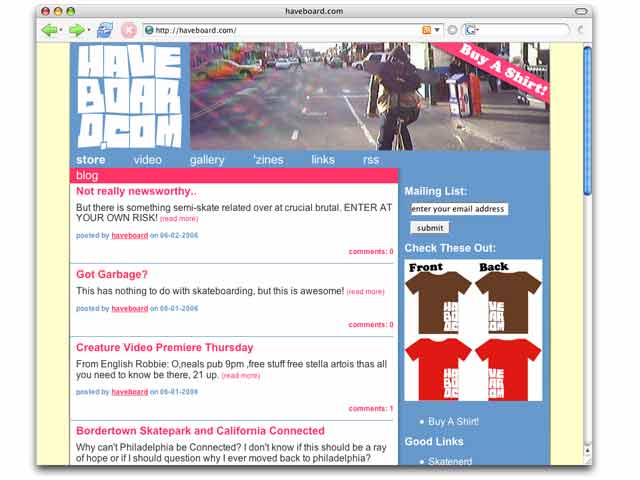The width and height of the screenshot is (640, 480).
Task: Click the enter your email address field
Action: coord(459,209)
